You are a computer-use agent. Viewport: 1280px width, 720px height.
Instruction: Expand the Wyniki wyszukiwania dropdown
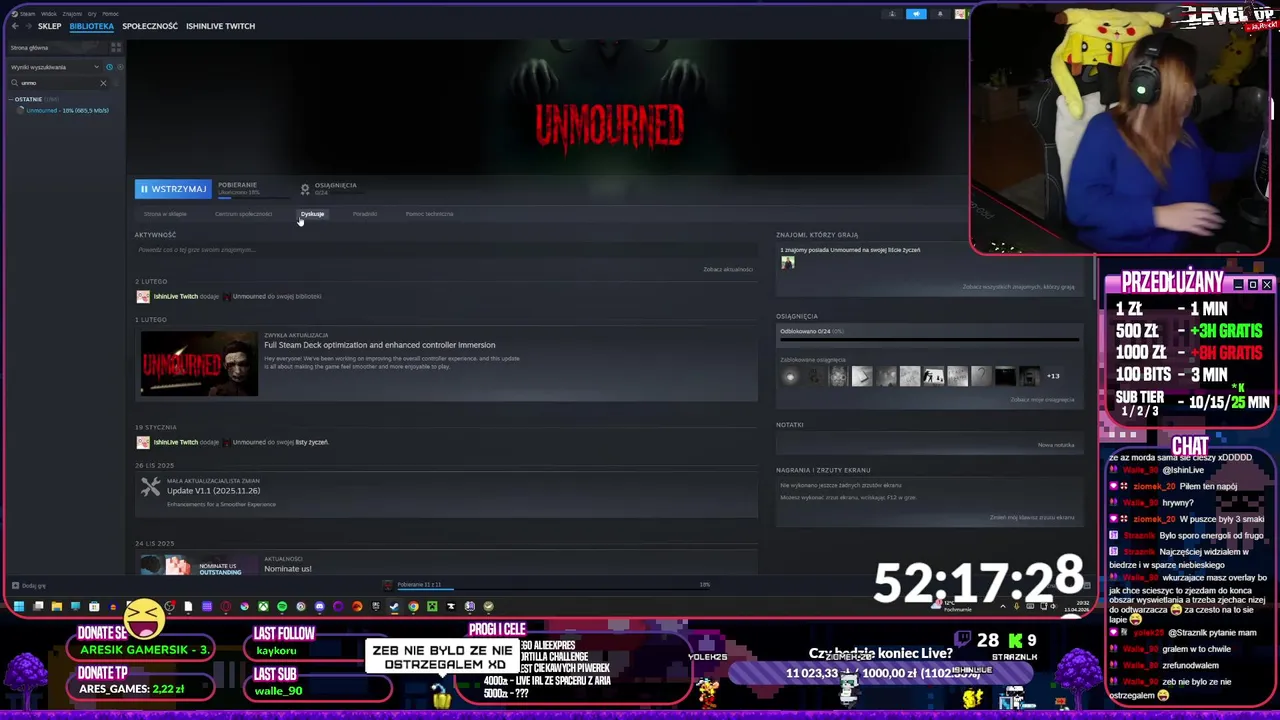(55, 67)
